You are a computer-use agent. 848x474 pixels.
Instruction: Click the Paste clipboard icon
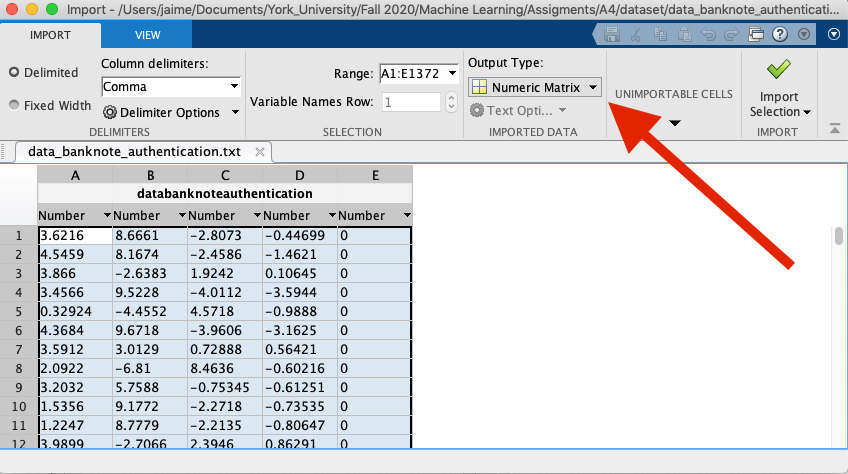pos(684,35)
